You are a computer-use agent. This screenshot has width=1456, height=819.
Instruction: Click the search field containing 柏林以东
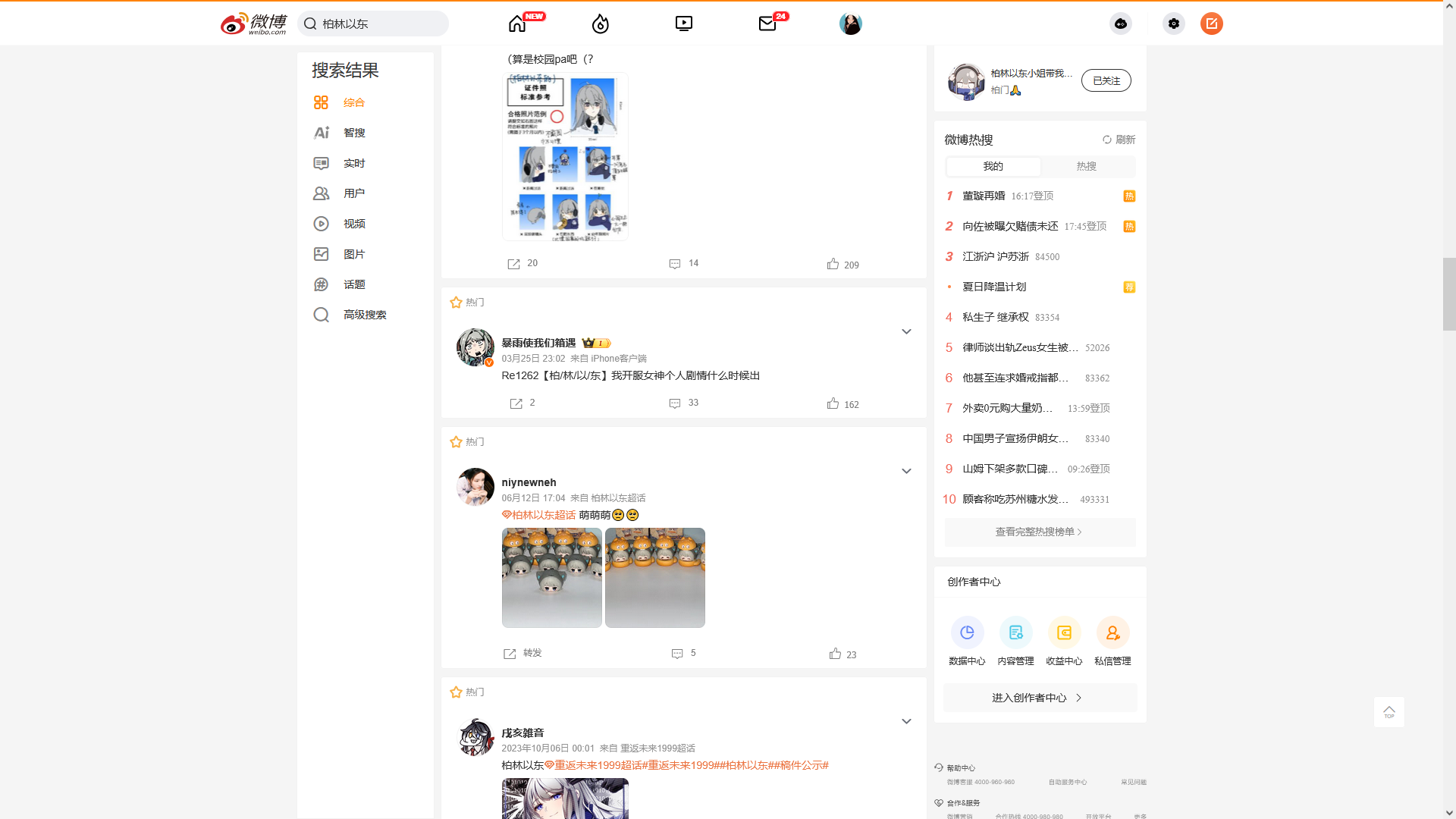[373, 24]
